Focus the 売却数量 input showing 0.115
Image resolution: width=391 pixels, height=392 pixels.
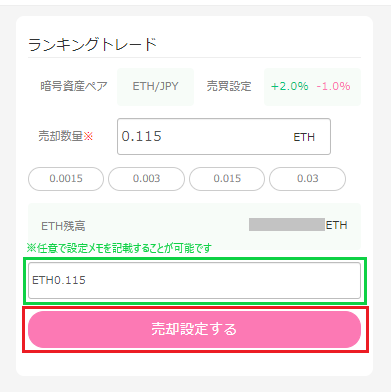coord(224,136)
